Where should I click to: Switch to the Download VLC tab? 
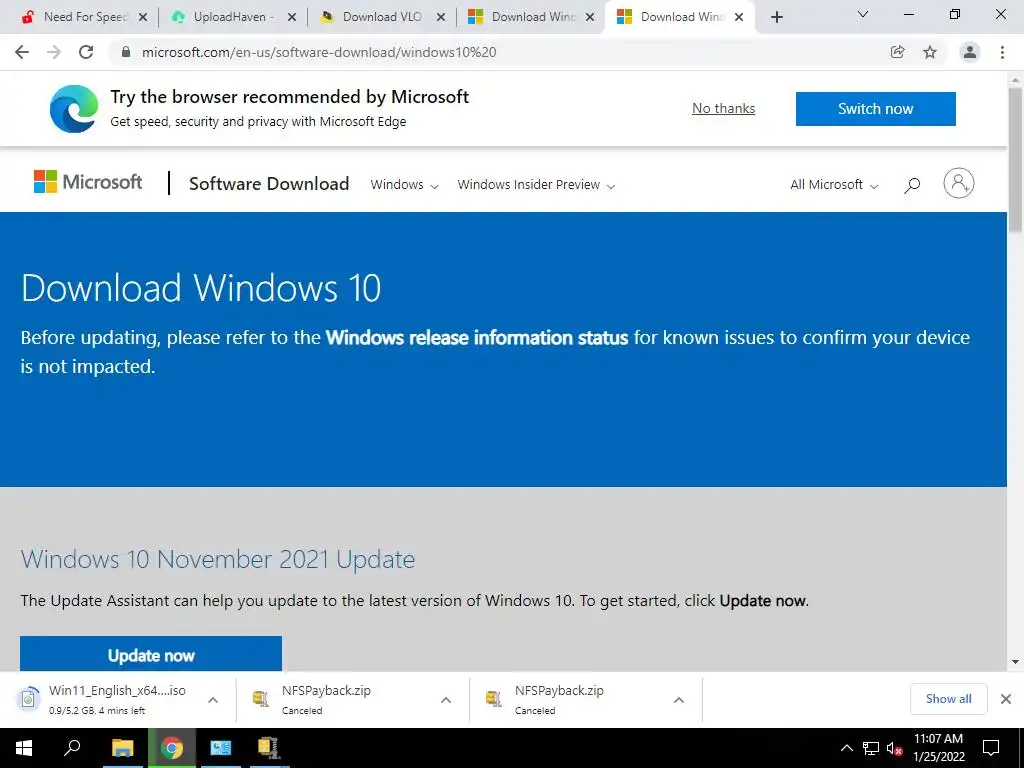pyautogui.click(x=382, y=17)
